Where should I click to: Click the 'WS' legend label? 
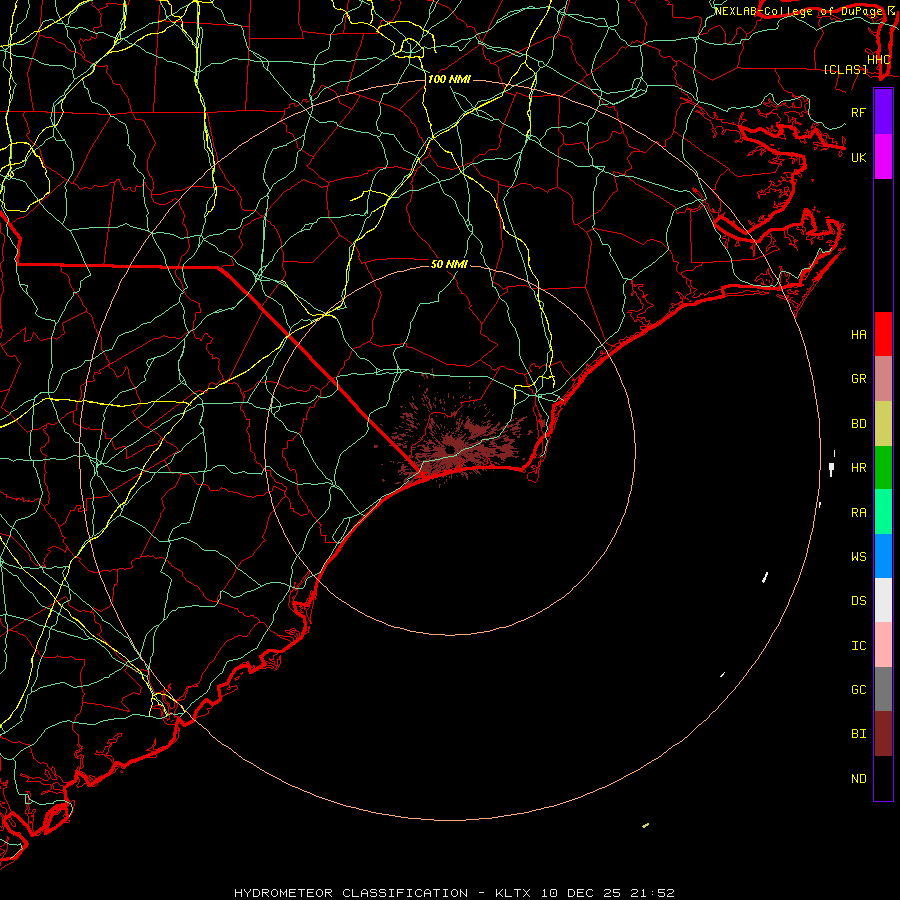pos(859,556)
